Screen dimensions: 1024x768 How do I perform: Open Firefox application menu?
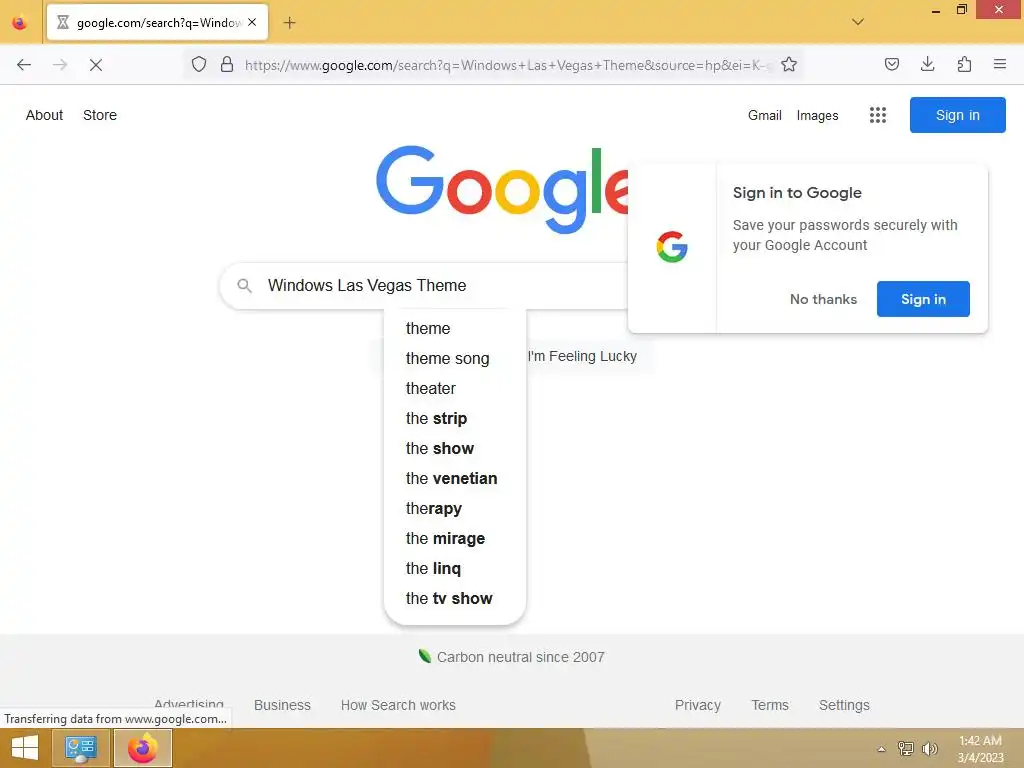pyautogui.click(x=1000, y=64)
